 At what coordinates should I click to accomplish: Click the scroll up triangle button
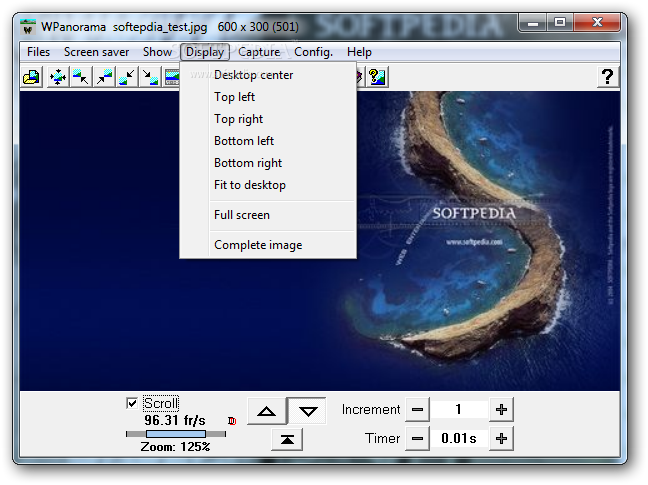coord(267,411)
